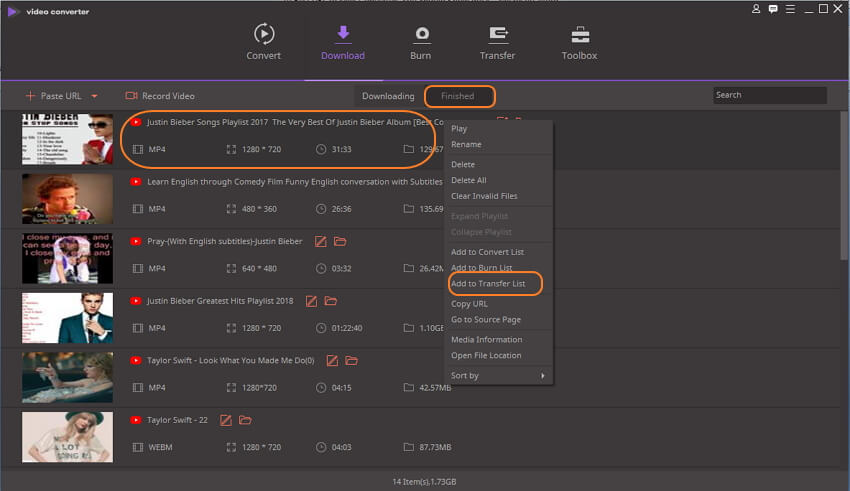Click edit icon for Taylor Swift - 22
Screen dimensions: 850x491
coord(226,421)
